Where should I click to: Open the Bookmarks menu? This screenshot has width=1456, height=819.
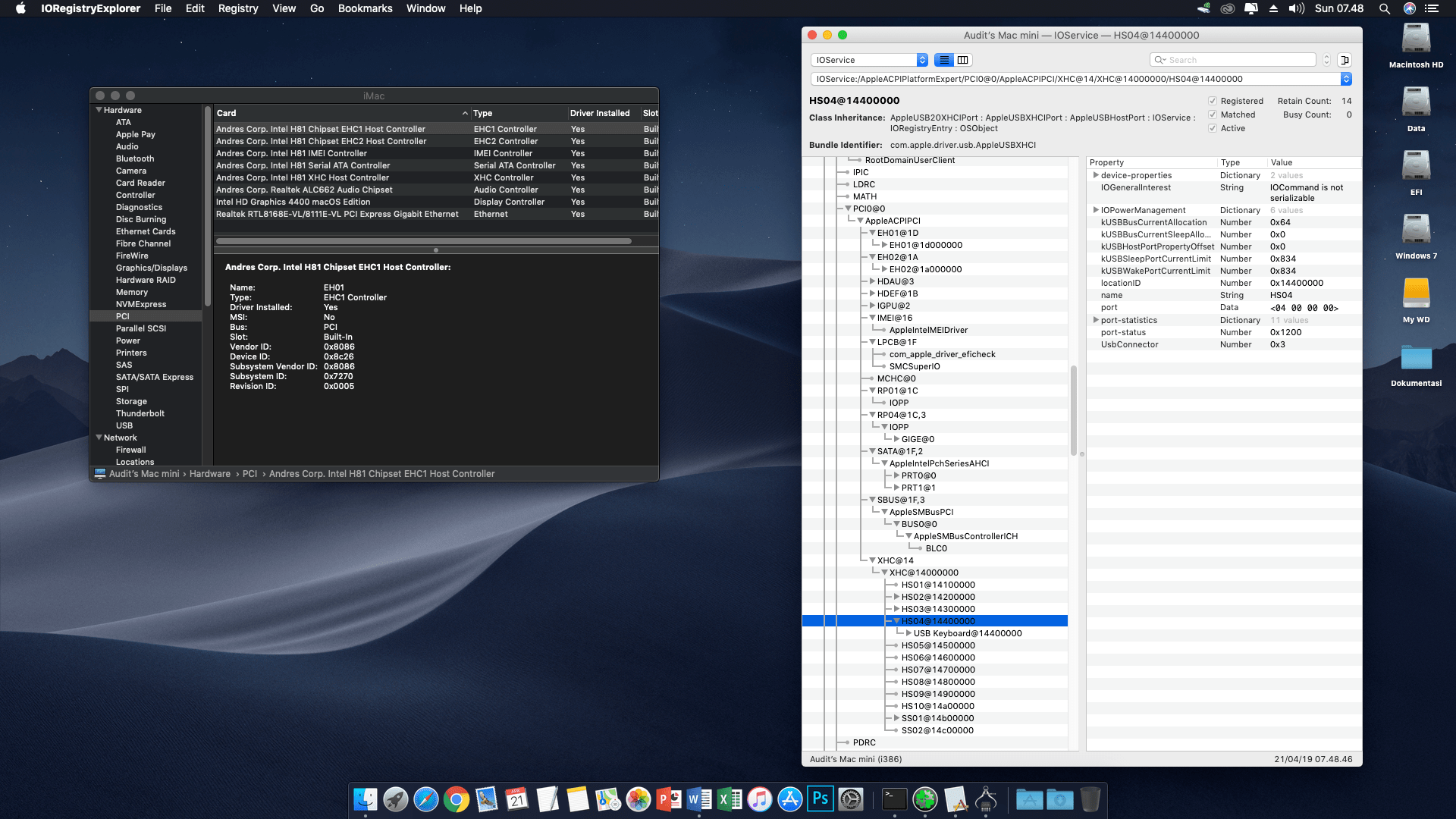tap(365, 8)
